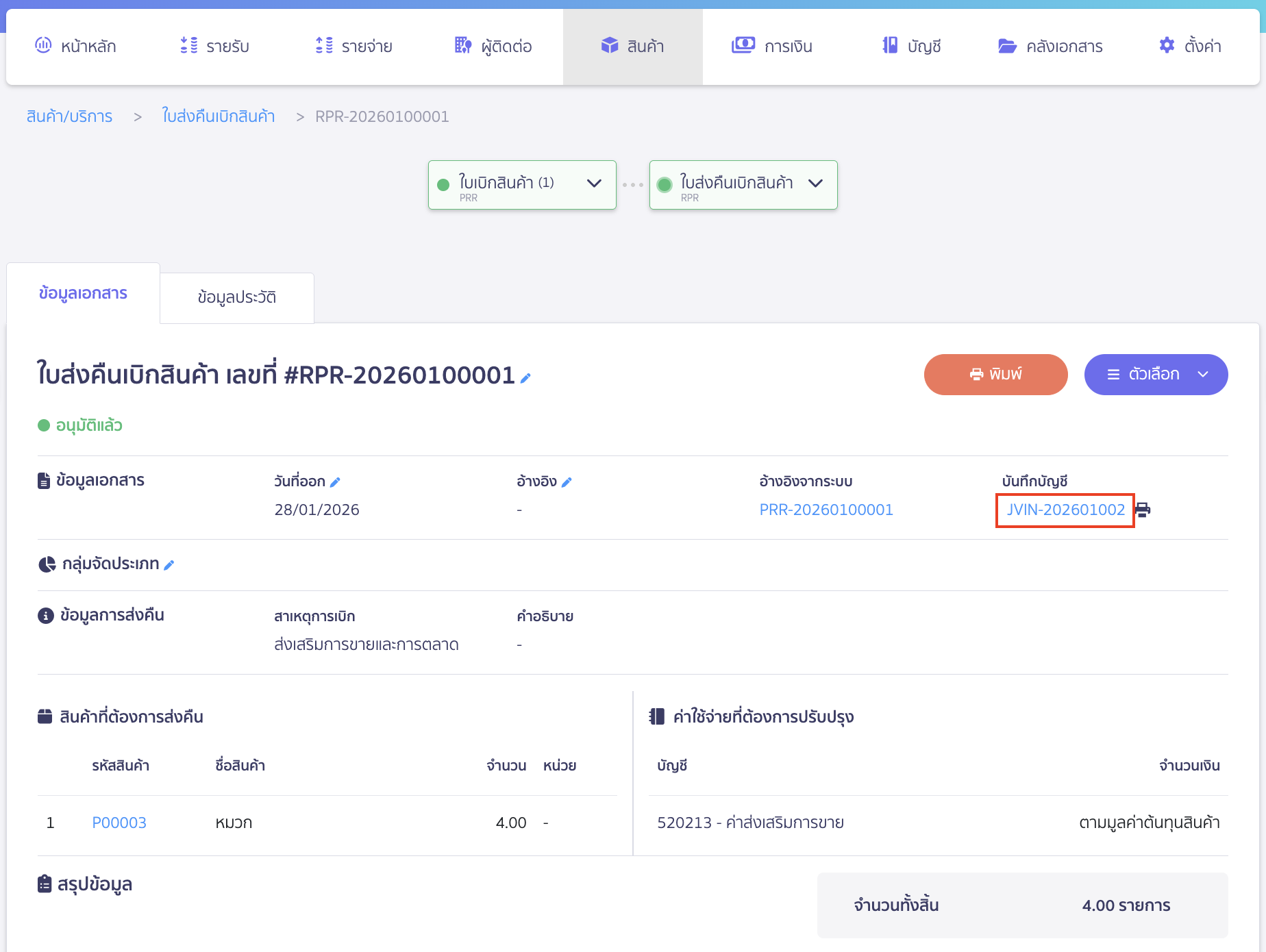
Task: Open referenced document PRR-20260100001
Action: tap(826, 510)
